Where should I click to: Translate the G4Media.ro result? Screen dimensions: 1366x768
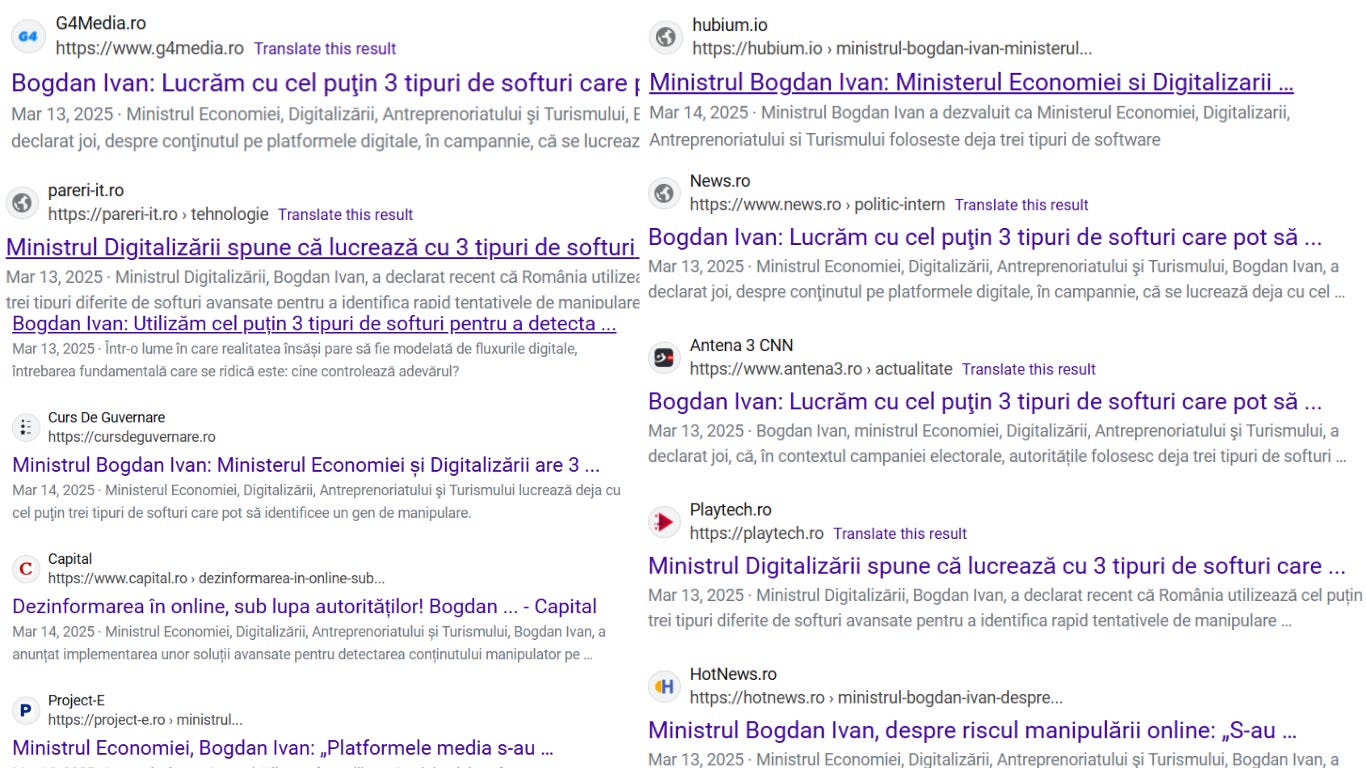[325, 48]
